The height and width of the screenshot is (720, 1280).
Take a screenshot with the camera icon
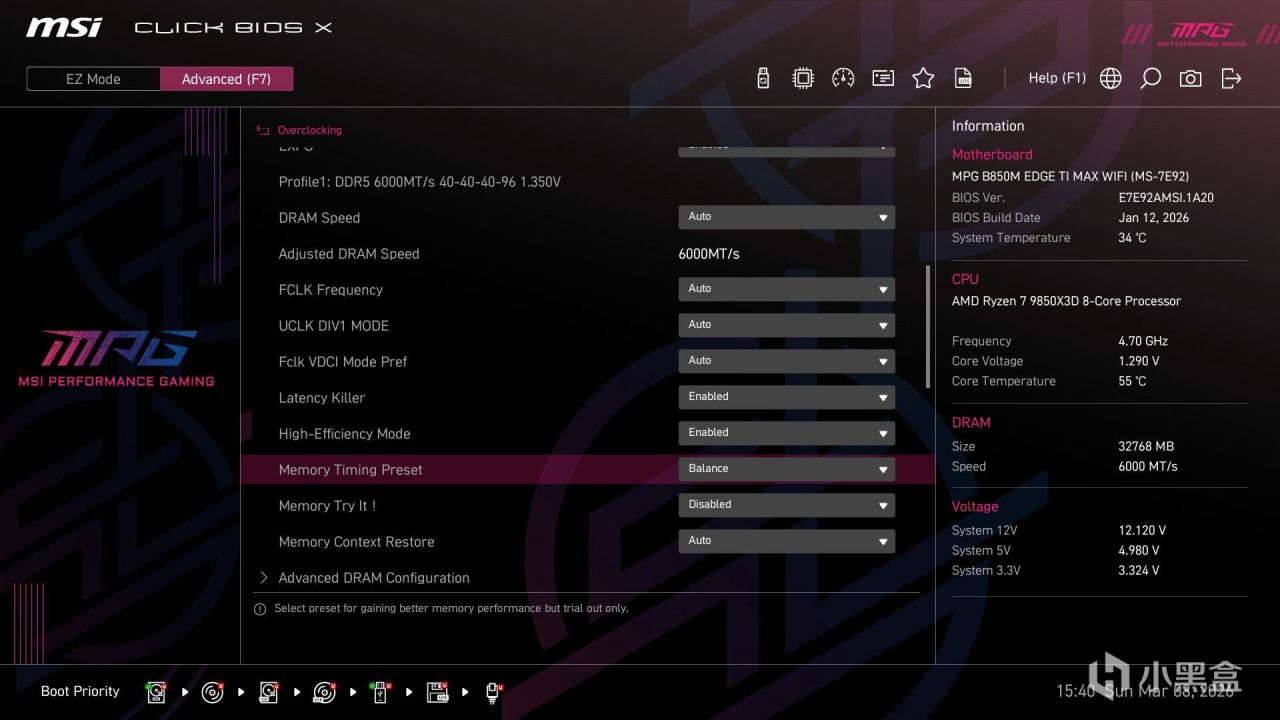coord(1191,78)
